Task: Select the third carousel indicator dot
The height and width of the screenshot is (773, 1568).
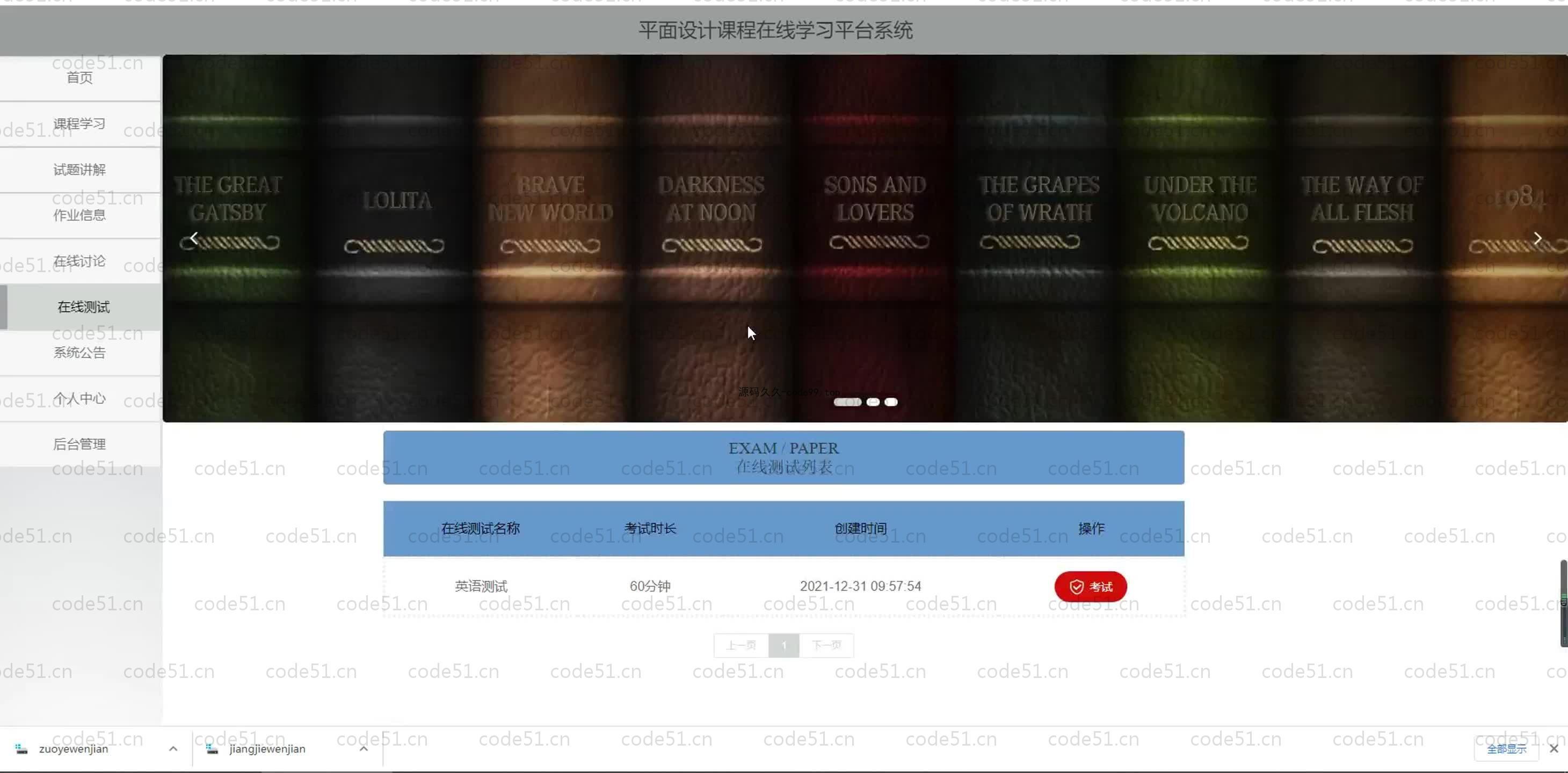Action: click(891, 402)
